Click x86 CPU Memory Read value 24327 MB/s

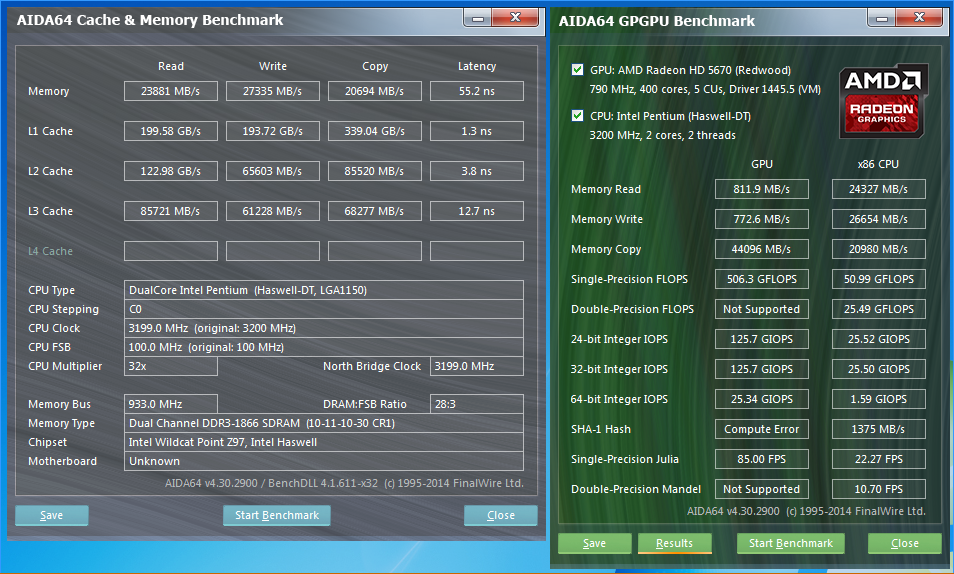coord(879,189)
